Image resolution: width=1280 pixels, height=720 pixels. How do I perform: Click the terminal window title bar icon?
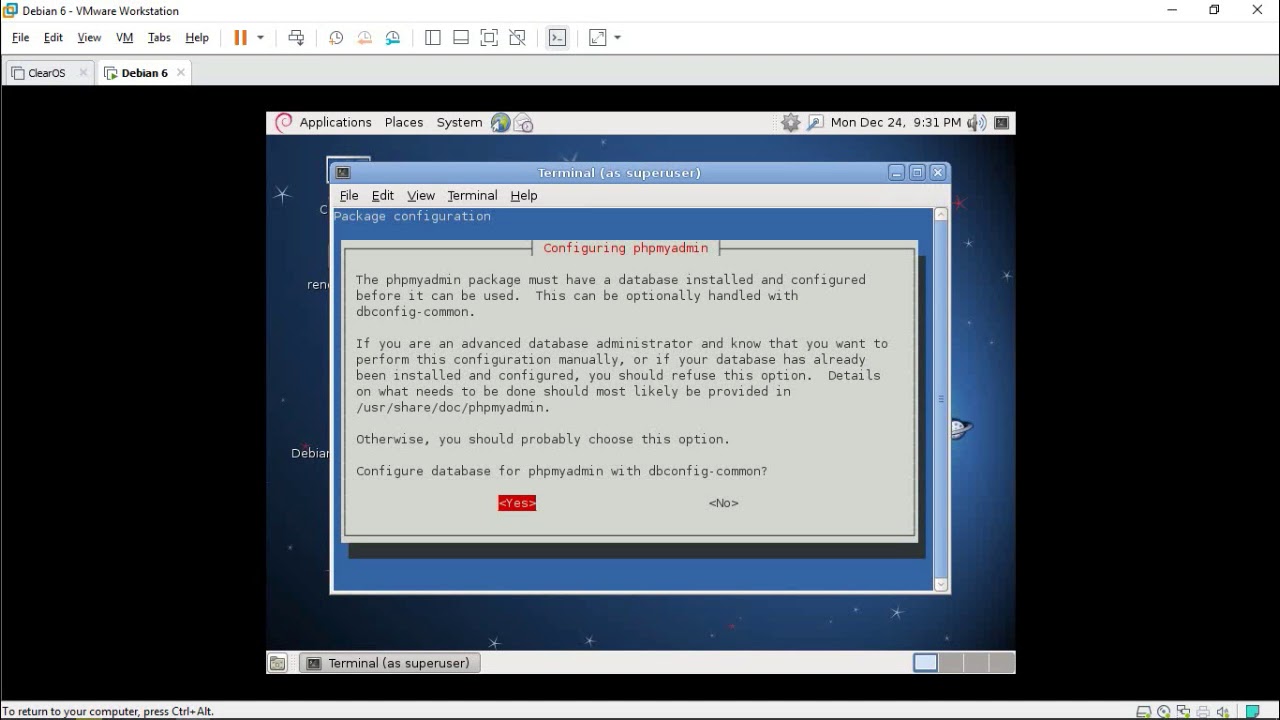(x=343, y=173)
